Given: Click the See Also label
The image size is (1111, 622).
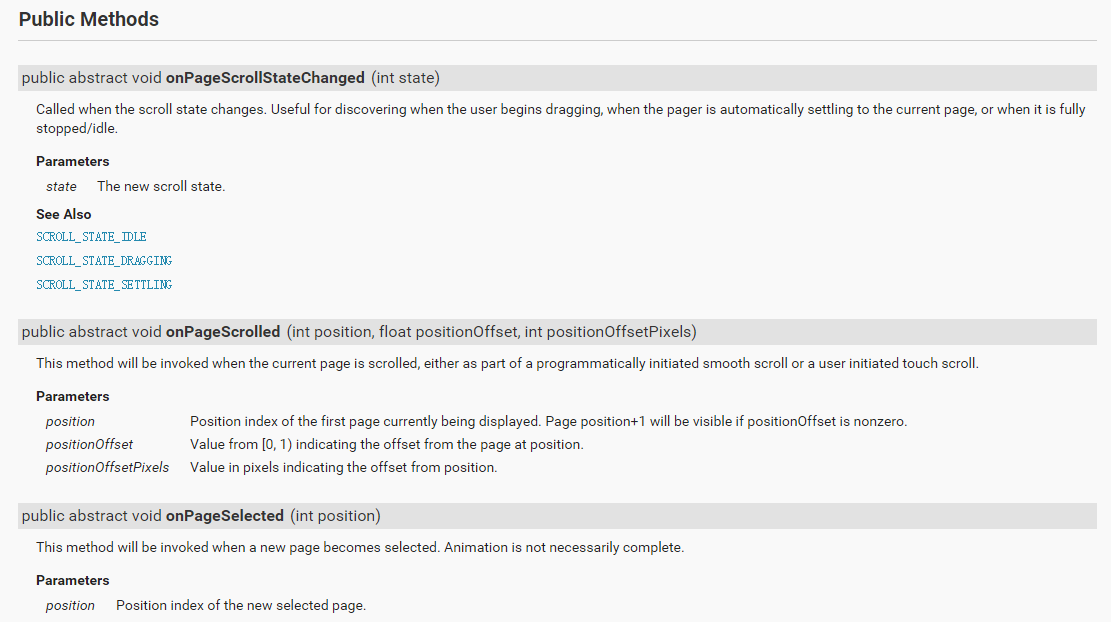Looking at the screenshot, I should click(x=64, y=214).
